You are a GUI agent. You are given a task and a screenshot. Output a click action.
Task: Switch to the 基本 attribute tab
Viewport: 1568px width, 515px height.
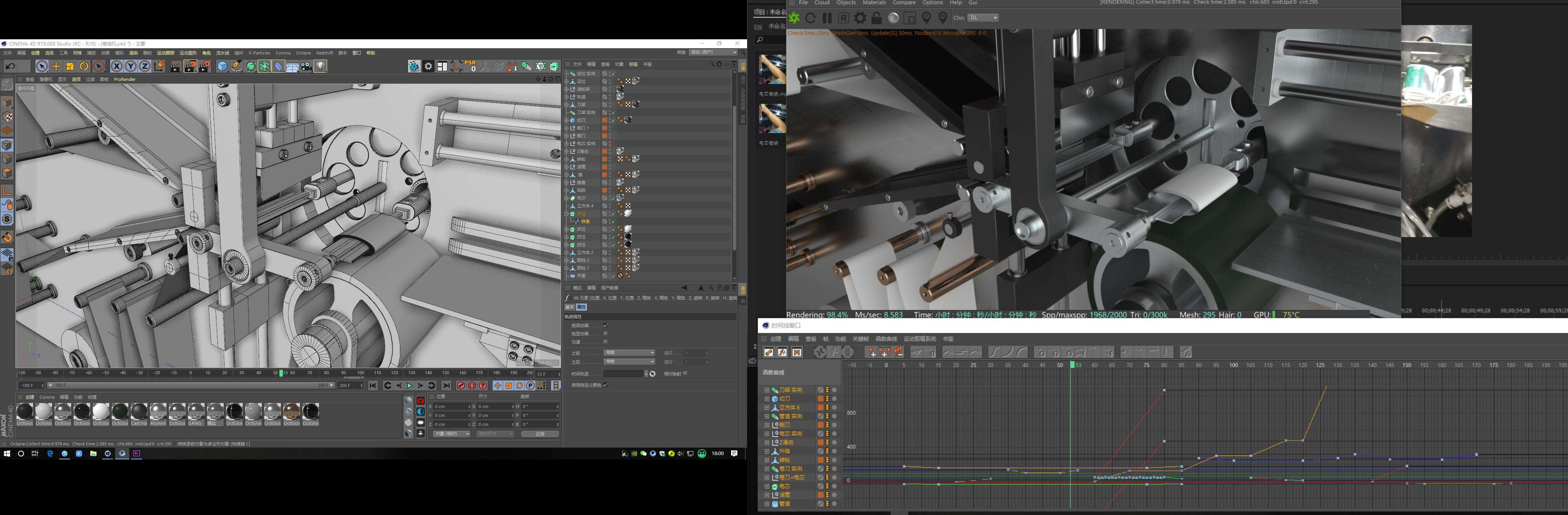coord(570,307)
